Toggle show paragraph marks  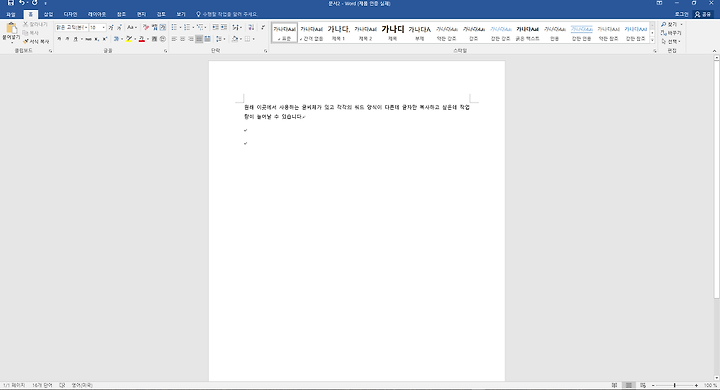click(x=263, y=28)
